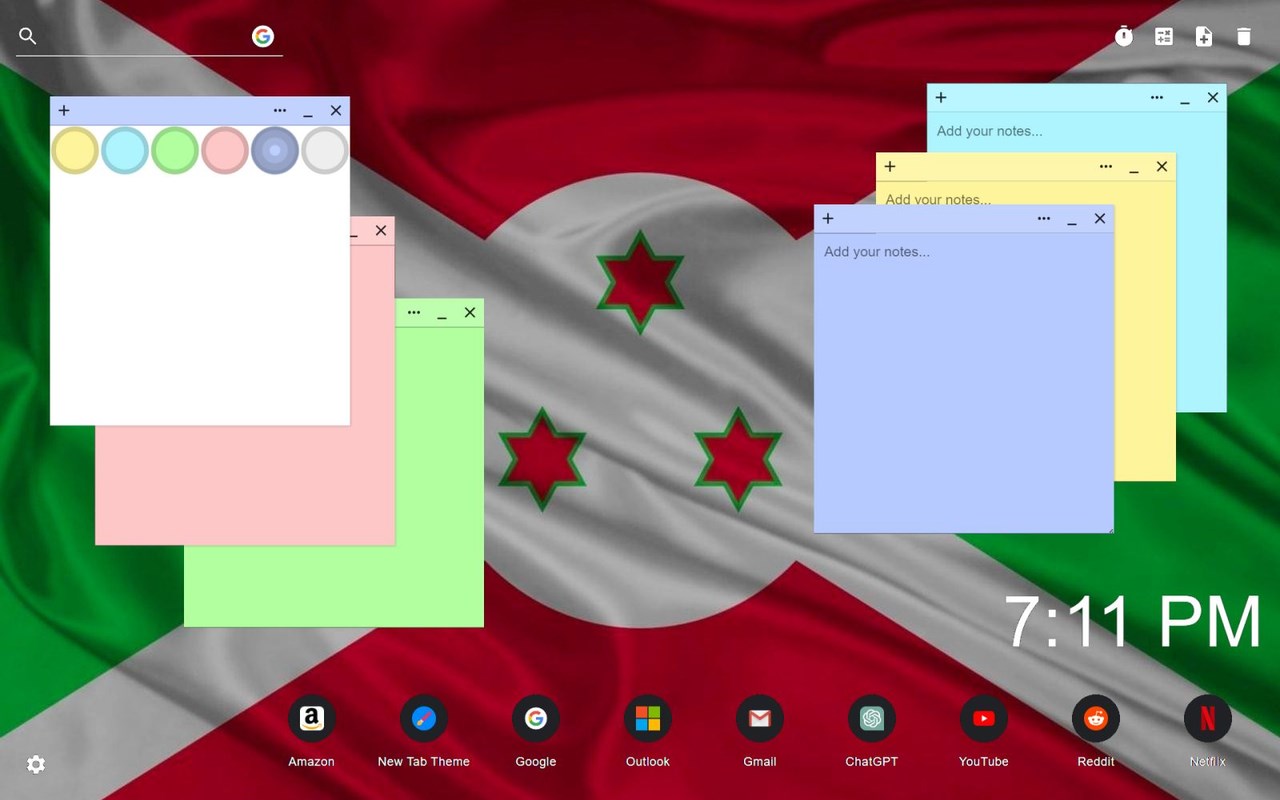Image resolution: width=1280 pixels, height=800 pixels.
Task: Open the Google shortcut in the dock
Action: coord(536,719)
